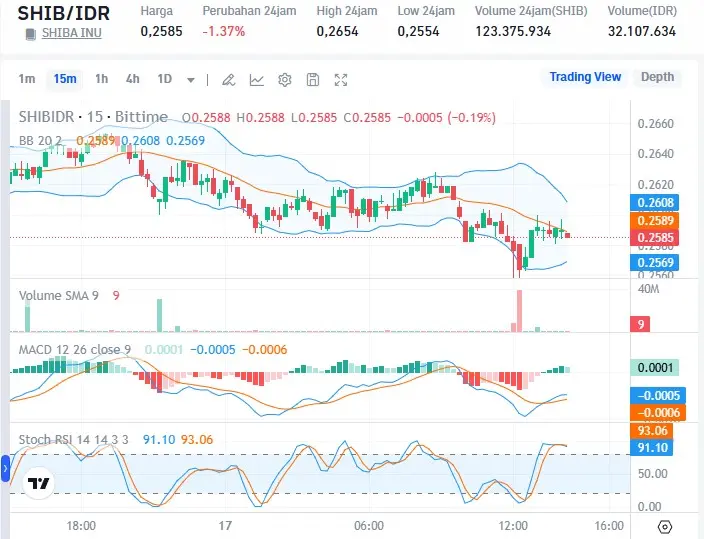Open the more timeframes dropdown arrow

(x=191, y=80)
